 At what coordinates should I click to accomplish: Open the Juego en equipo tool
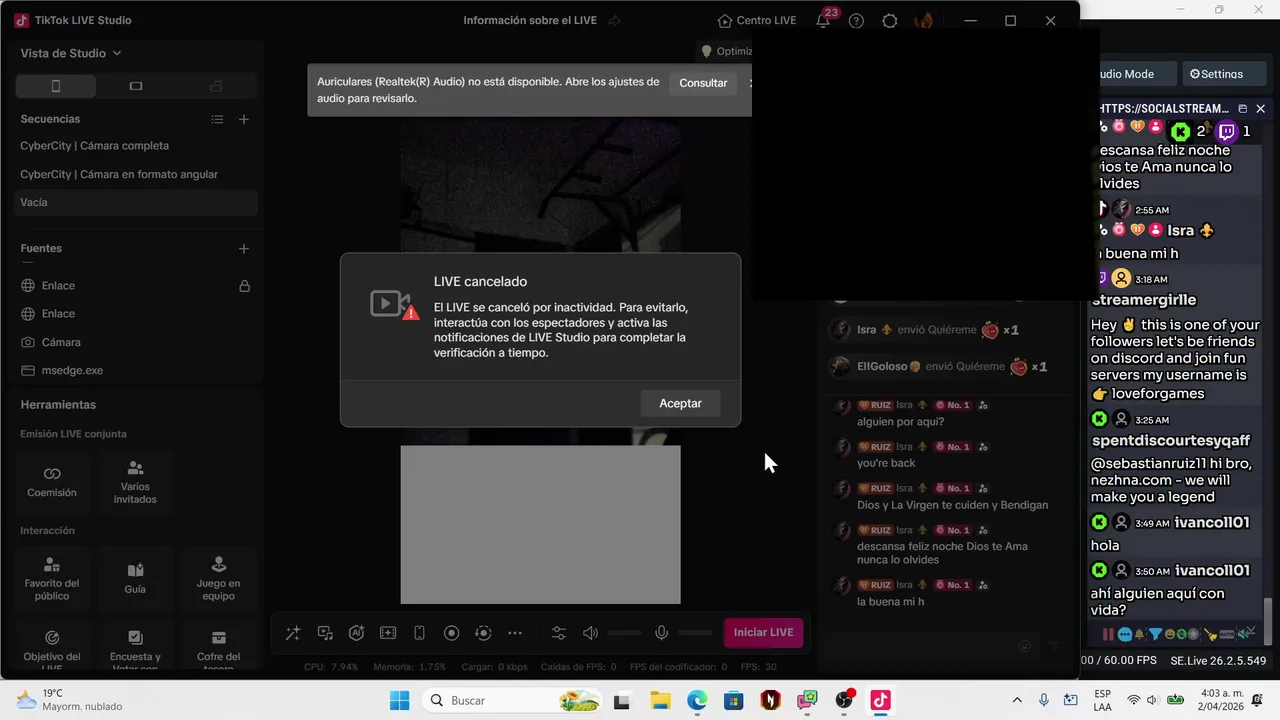[x=218, y=577]
